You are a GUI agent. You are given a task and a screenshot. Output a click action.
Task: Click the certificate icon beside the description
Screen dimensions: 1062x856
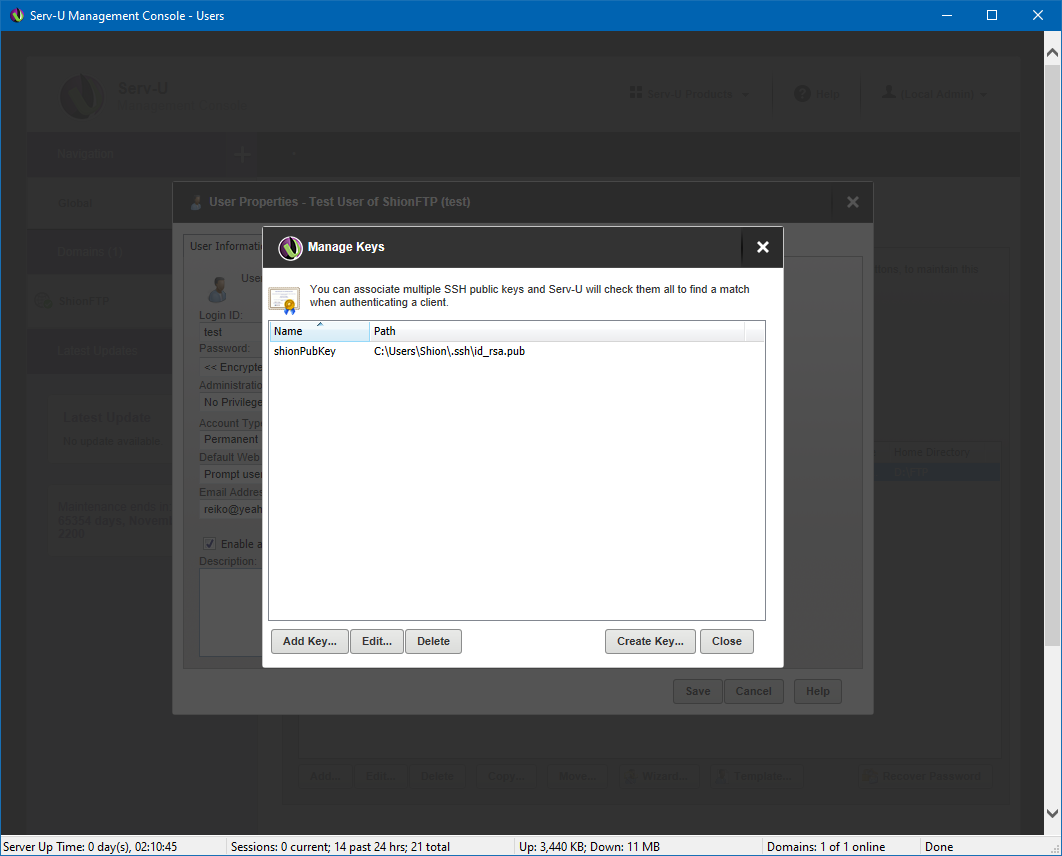284,300
